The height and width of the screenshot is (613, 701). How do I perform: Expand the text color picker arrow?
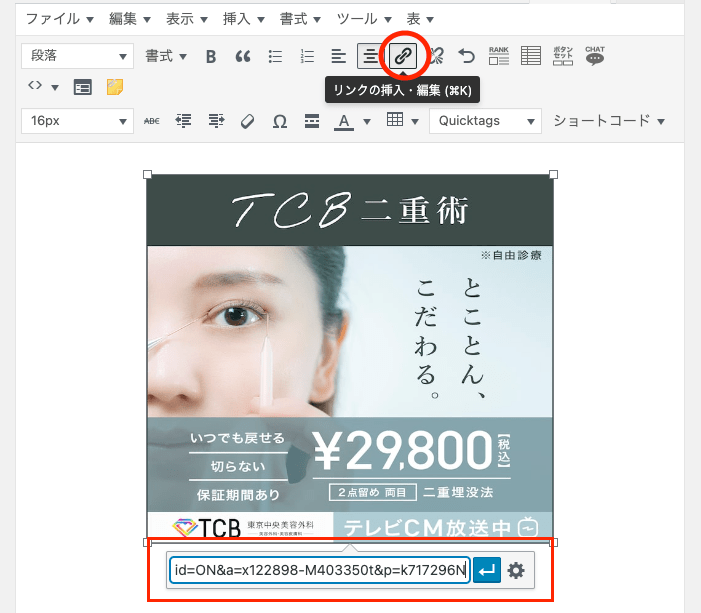pyautogui.click(x=367, y=121)
